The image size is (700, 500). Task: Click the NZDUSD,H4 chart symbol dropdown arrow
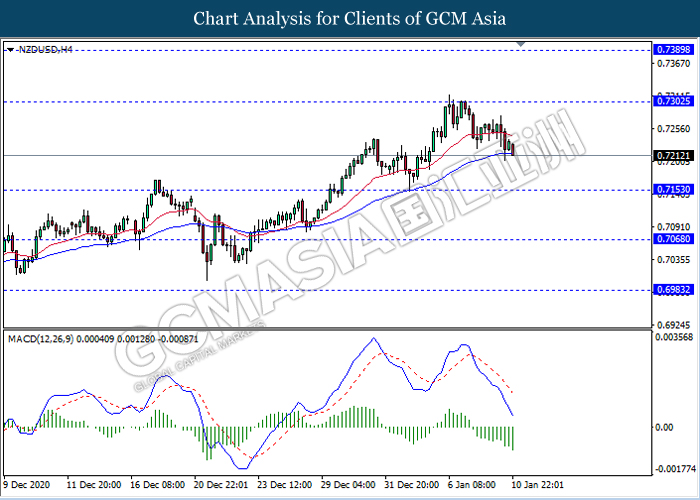(x=11, y=50)
